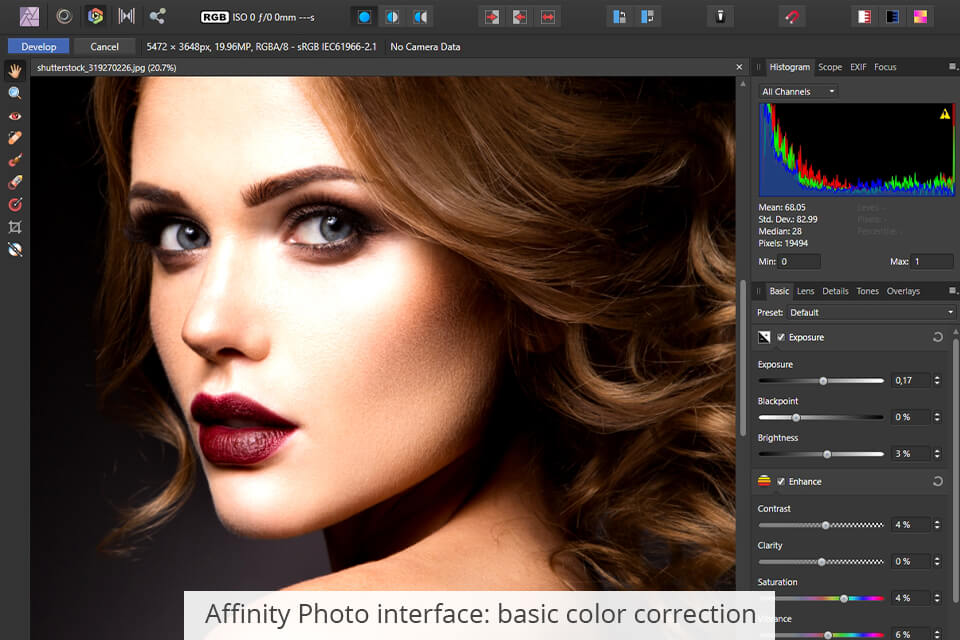The width and height of the screenshot is (960, 640).
Task: Toggle the Enhance section checkbox
Action: tap(781, 482)
